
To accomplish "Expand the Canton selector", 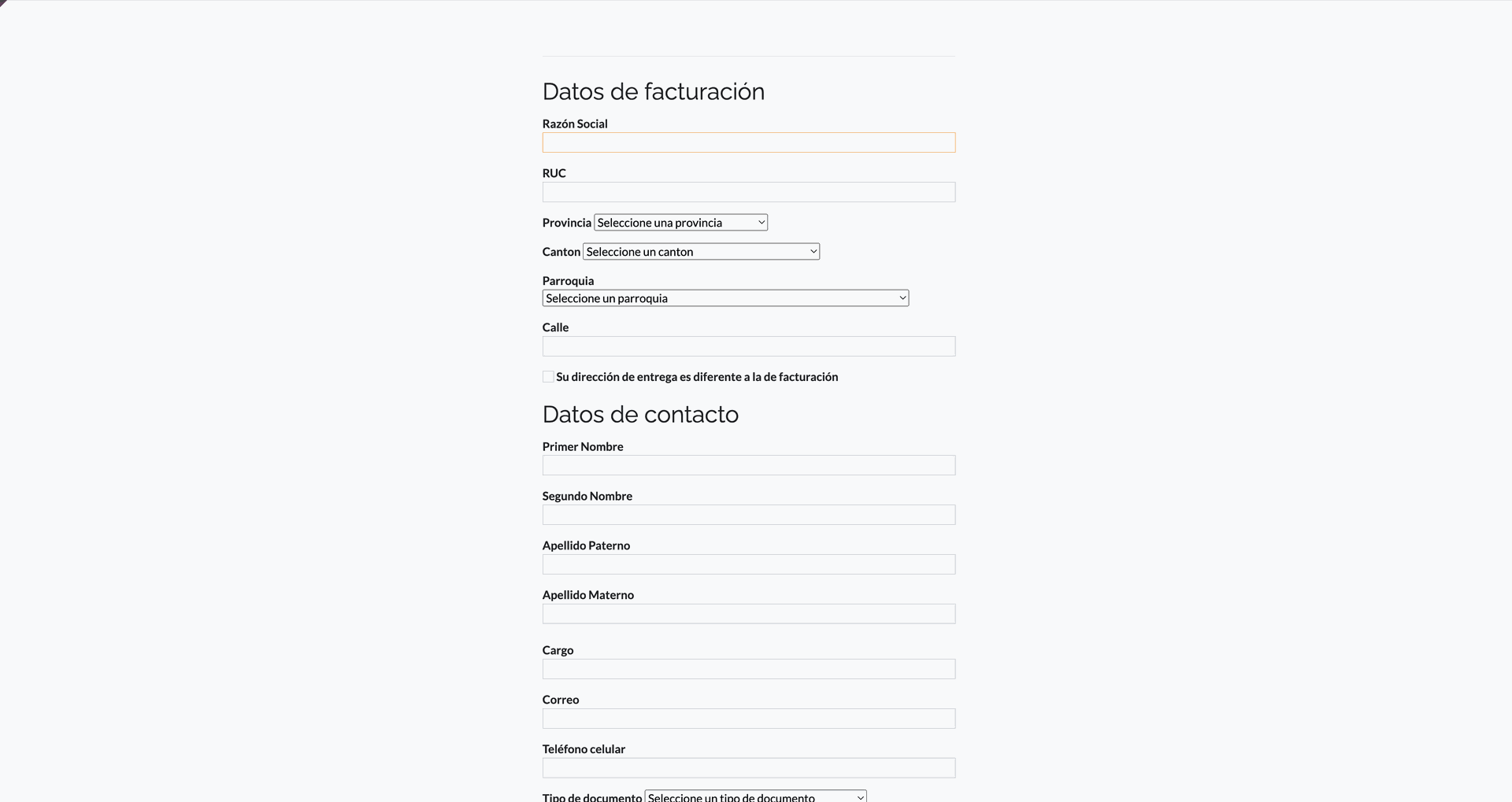I will 701,252.
